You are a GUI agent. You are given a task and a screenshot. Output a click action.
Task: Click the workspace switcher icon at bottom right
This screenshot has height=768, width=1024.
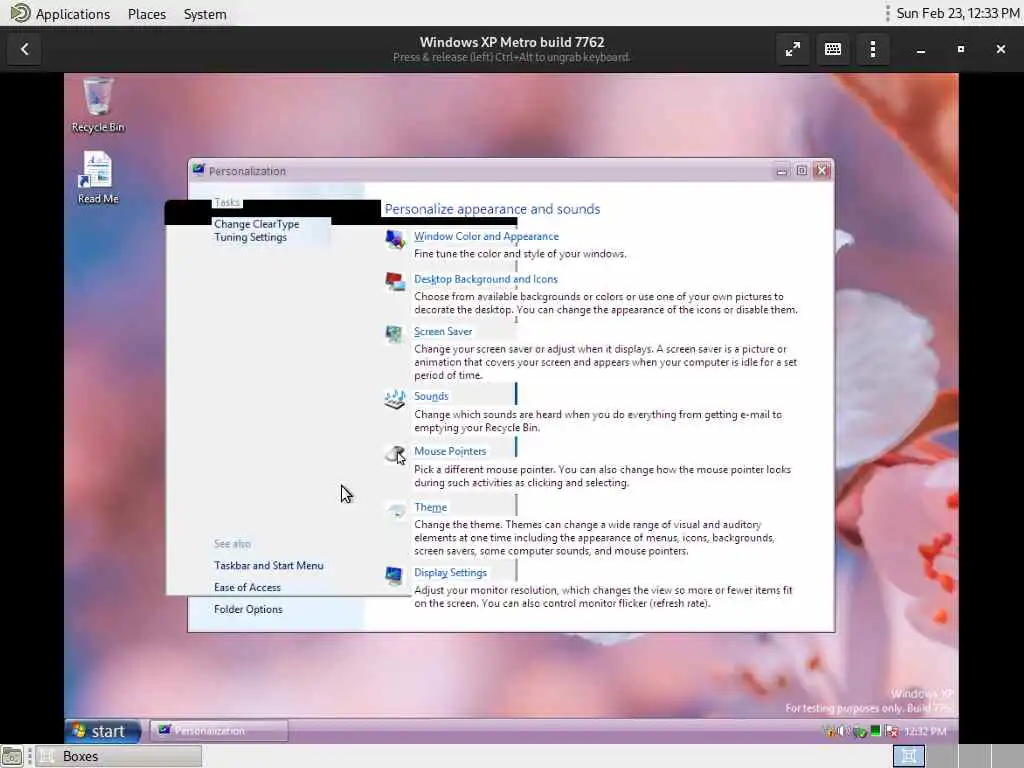[x=908, y=756]
